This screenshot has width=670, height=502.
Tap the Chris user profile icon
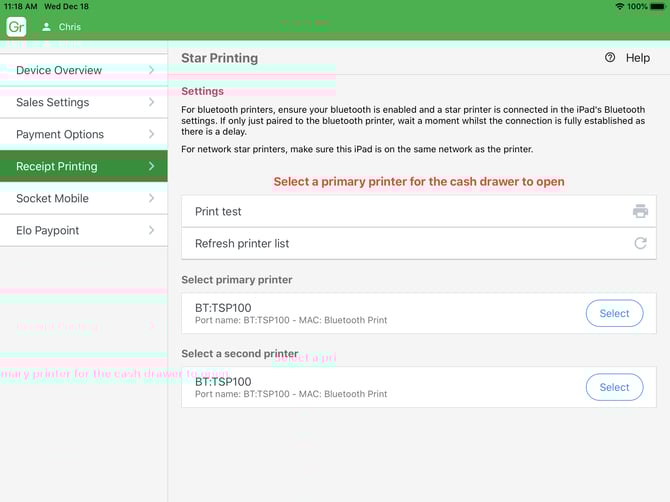[x=46, y=27]
